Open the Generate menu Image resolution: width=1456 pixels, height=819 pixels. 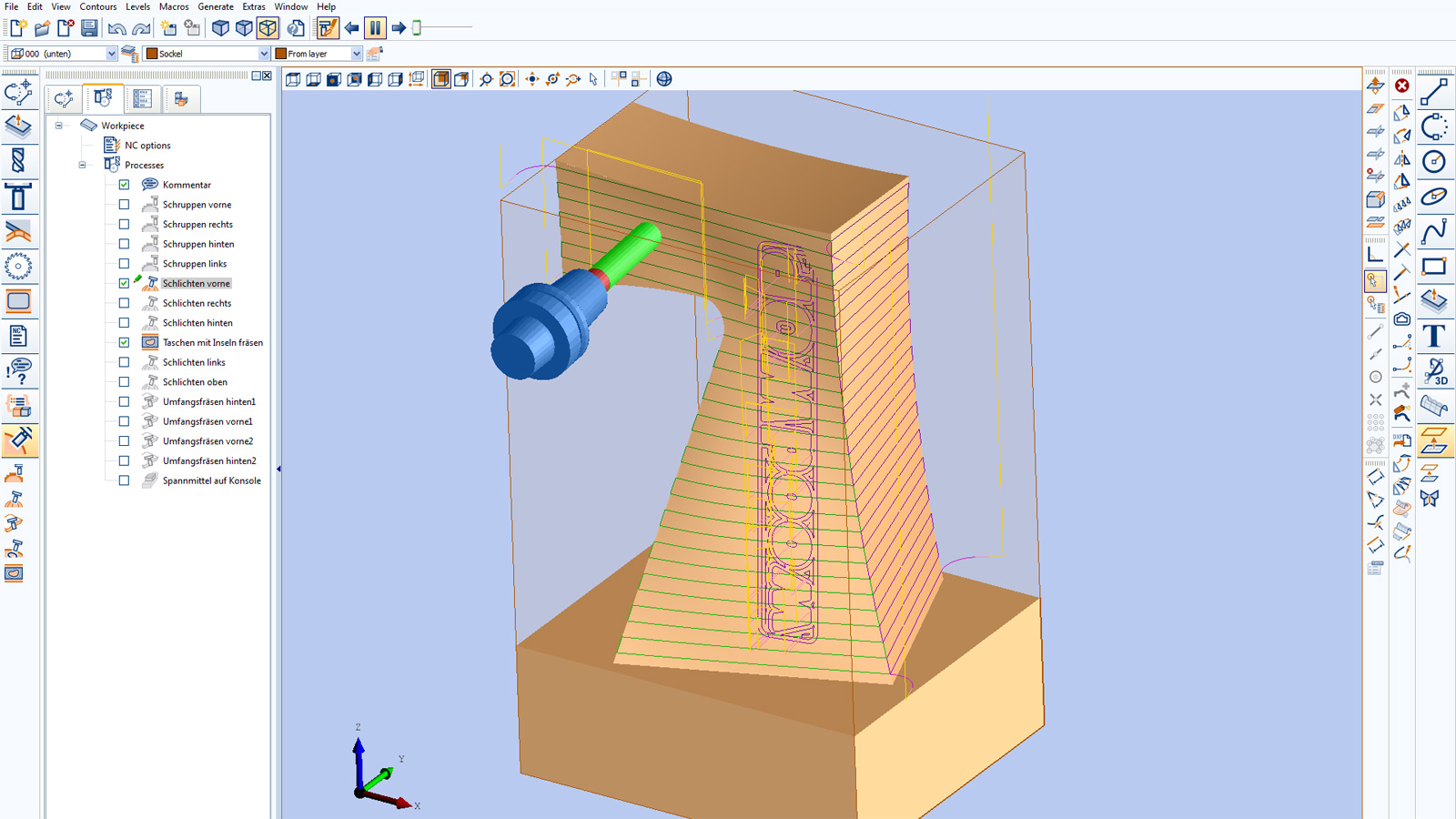point(216,6)
